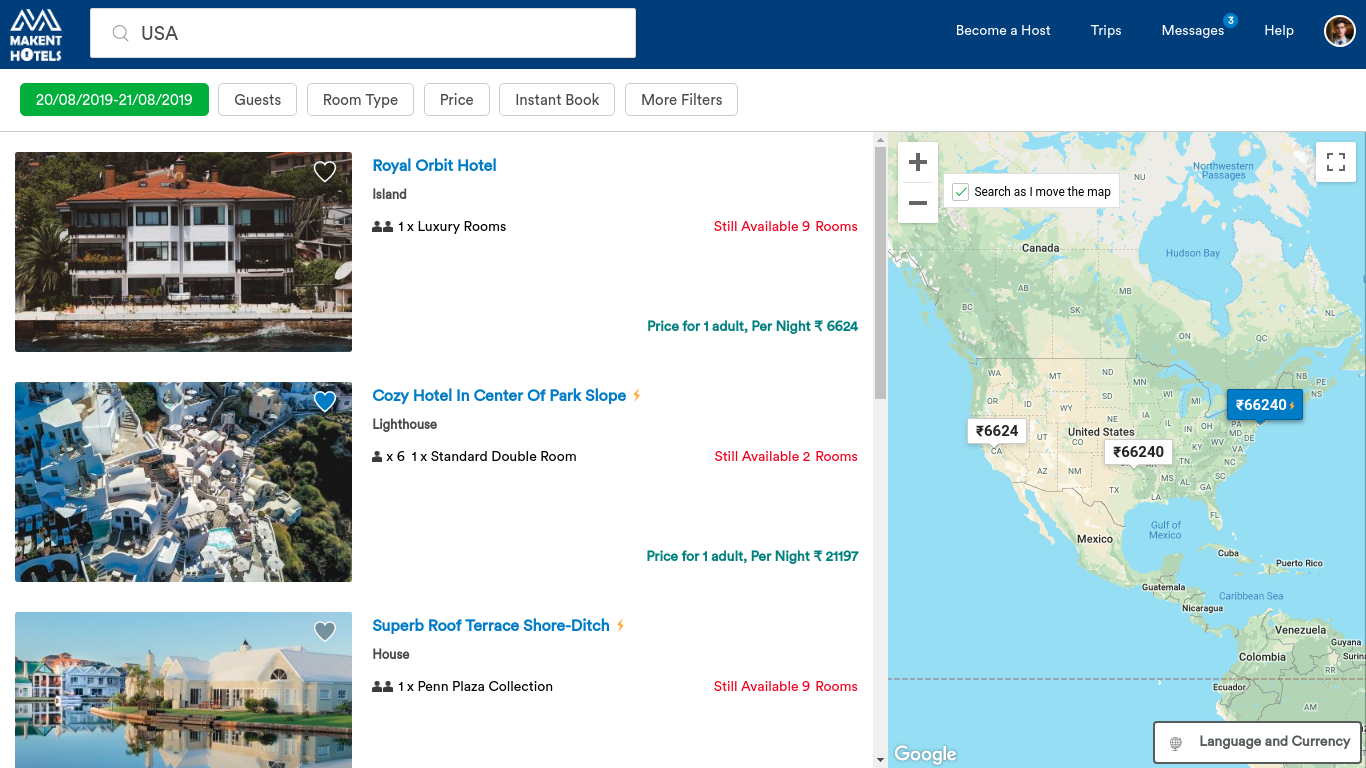Click the Still Available 2 Rooms text
The image size is (1366, 768).
coord(786,457)
